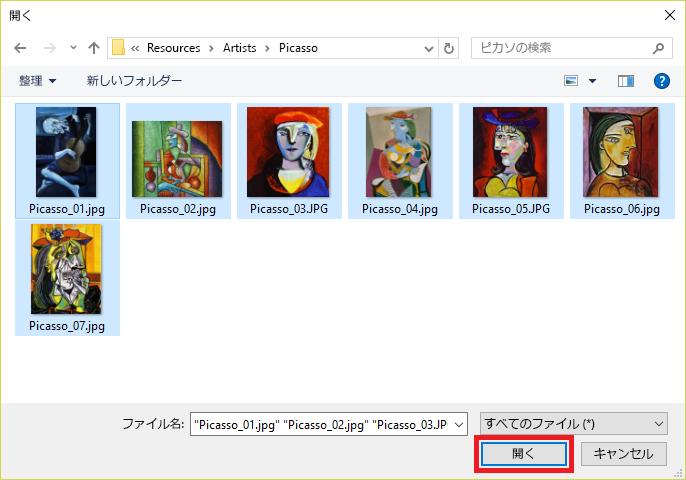This screenshot has height=480, width=686.
Task: Click the Picasso_02.jpg file name label
Action: [x=178, y=209]
